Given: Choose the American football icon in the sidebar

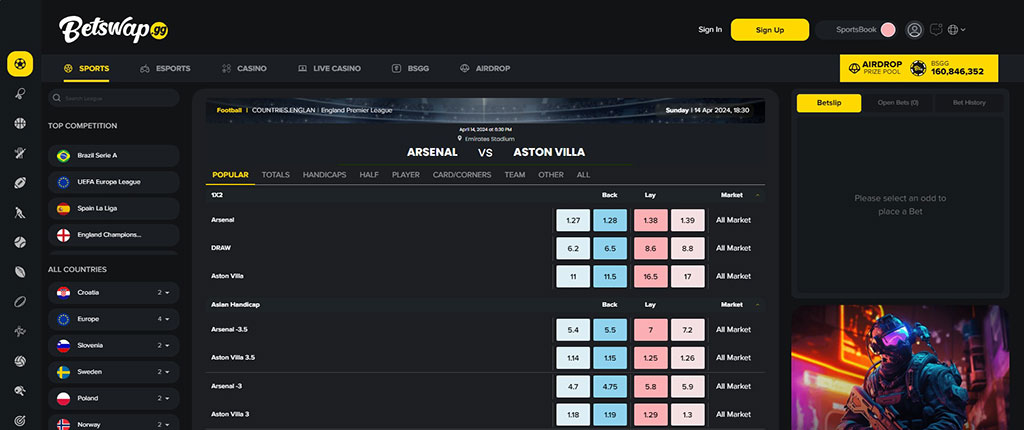Looking at the screenshot, I should click(20, 182).
